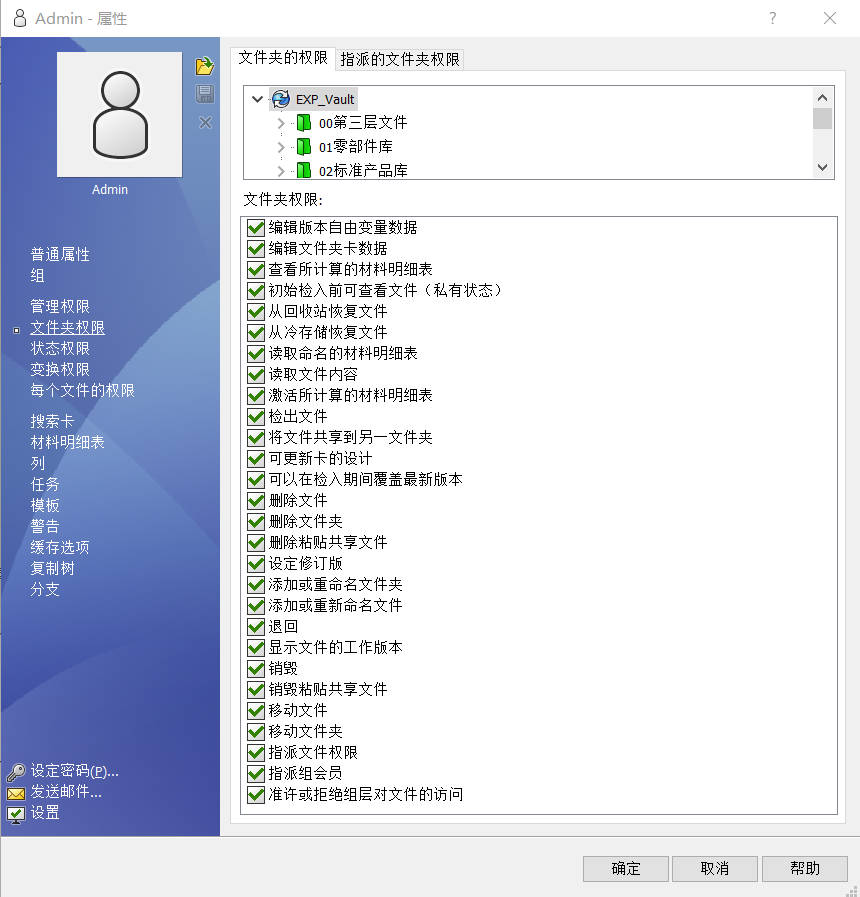Click the green folder icon of 02标准产品库
This screenshot has width=860, height=897.
tap(303, 170)
